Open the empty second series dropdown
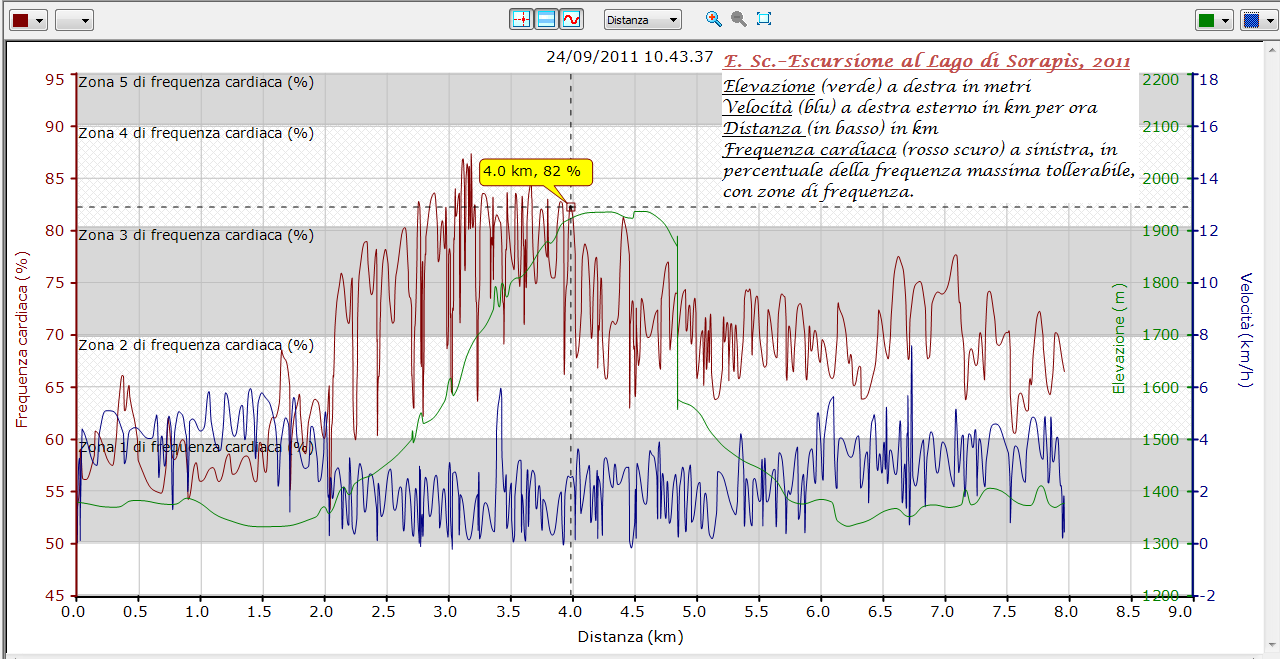1280x659 pixels. [x=74, y=19]
